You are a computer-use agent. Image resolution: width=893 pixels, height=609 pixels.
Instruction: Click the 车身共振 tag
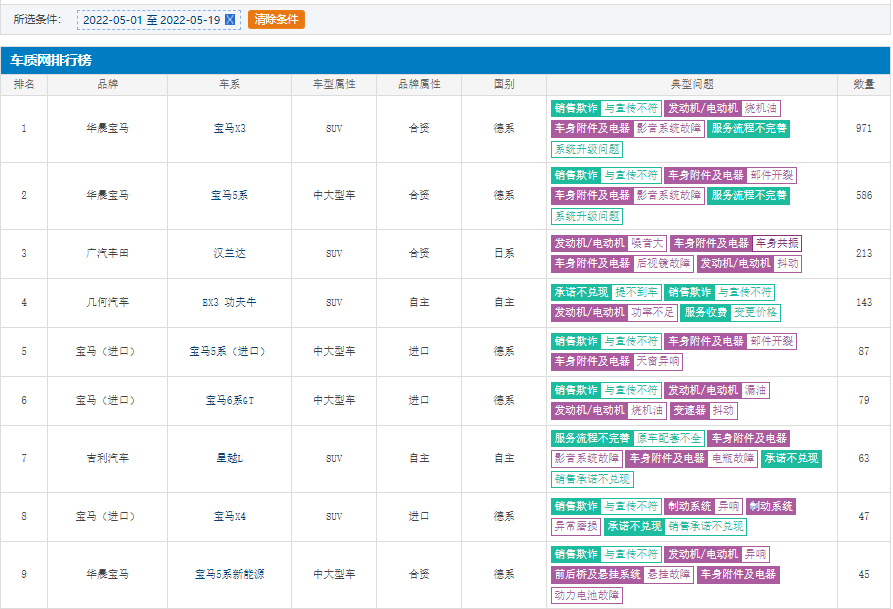(x=777, y=243)
